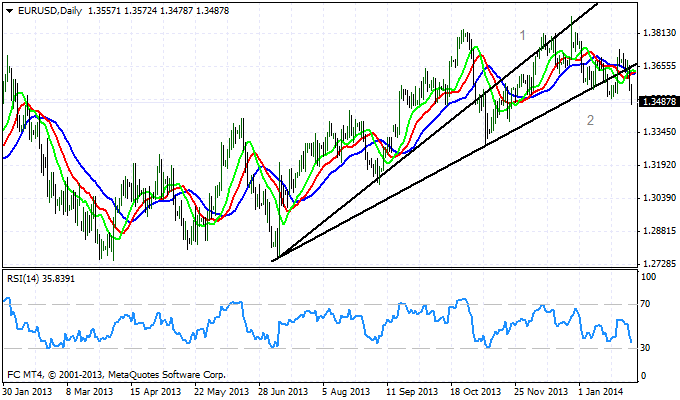The image size is (680, 400).
Task: Click the date label 5 Aug 2013
Action: point(347,392)
